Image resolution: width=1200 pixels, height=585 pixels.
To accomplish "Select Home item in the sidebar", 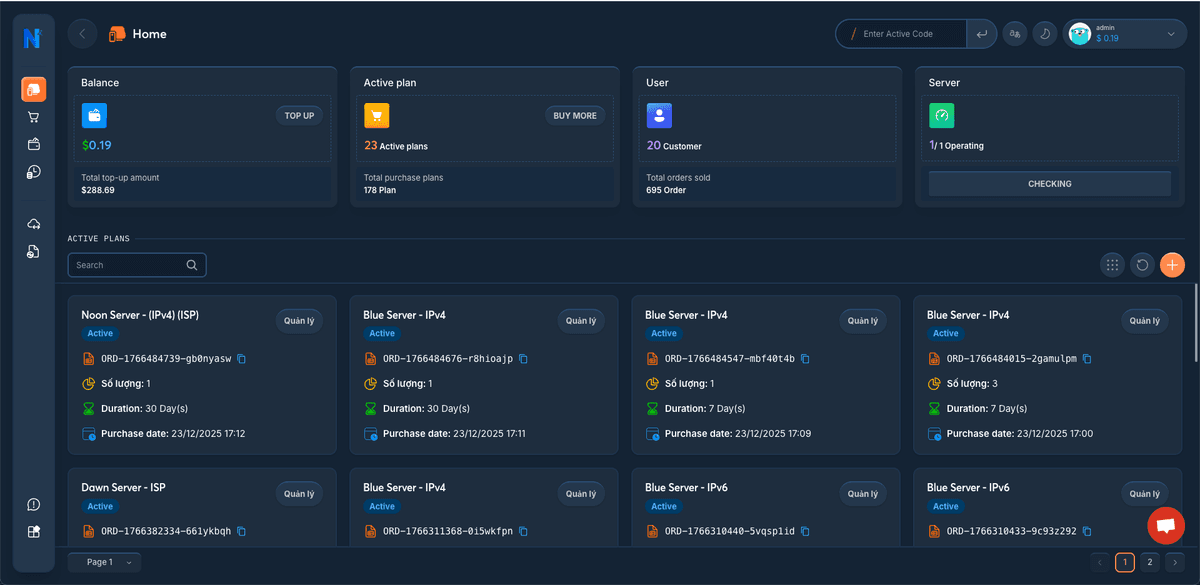I will pyautogui.click(x=33, y=89).
